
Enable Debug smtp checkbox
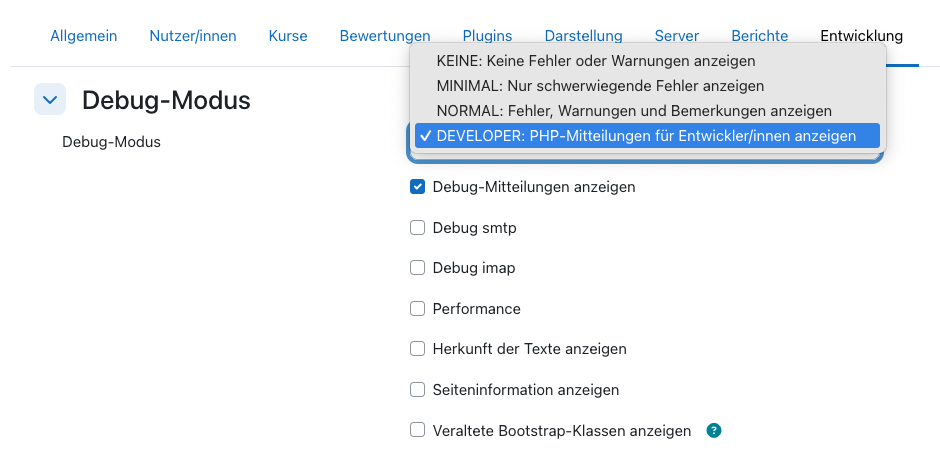point(418,228)
